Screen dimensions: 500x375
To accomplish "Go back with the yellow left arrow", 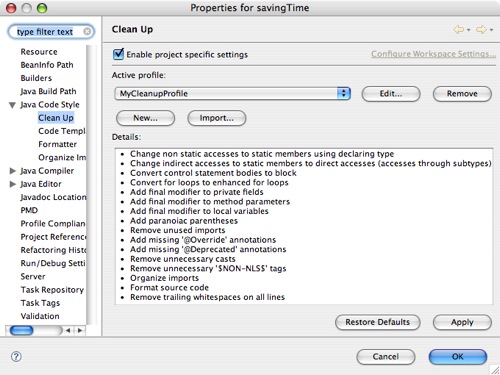I will click(459, 30).
